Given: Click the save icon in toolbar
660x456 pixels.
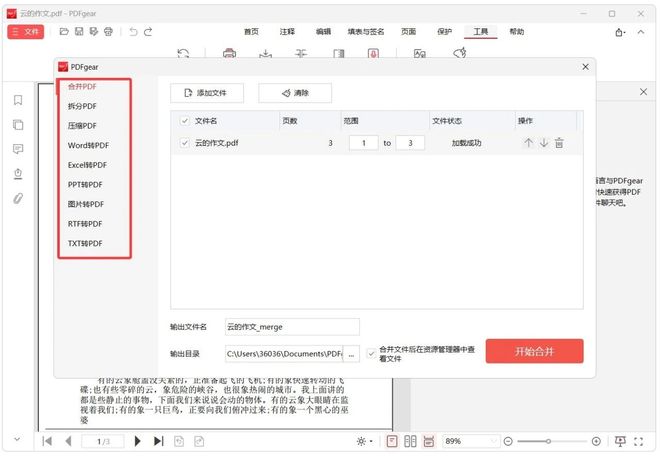Looking at the screenshot, I should [x=79, y=32].
